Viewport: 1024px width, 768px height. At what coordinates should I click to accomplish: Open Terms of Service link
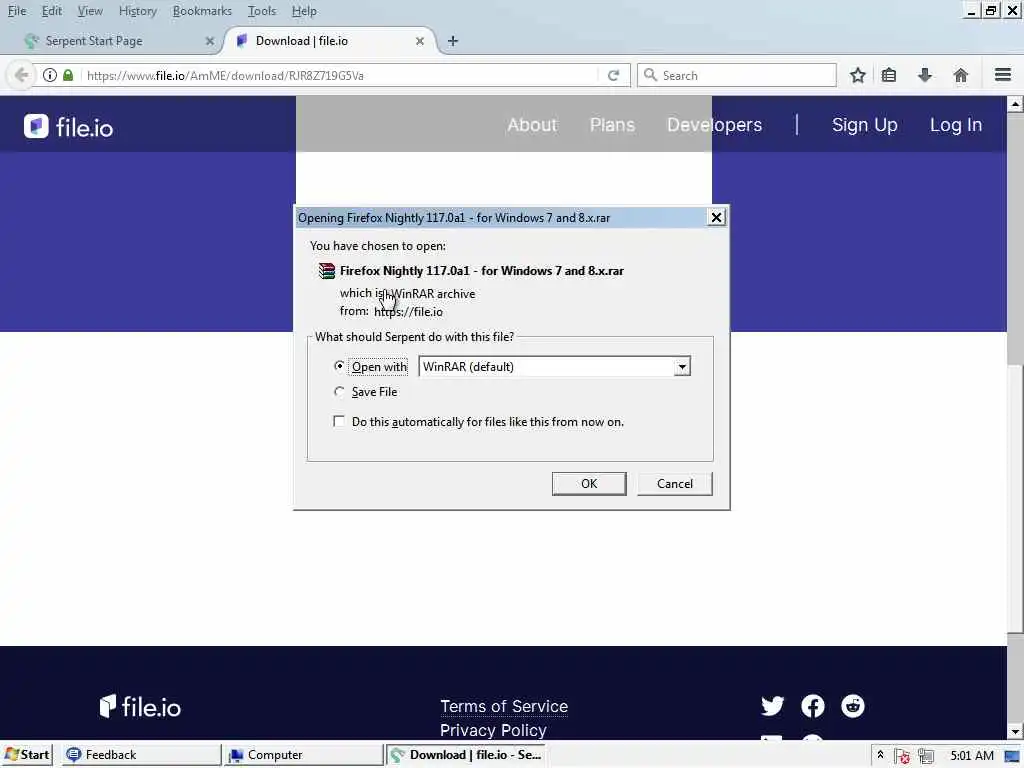[504, 706]
